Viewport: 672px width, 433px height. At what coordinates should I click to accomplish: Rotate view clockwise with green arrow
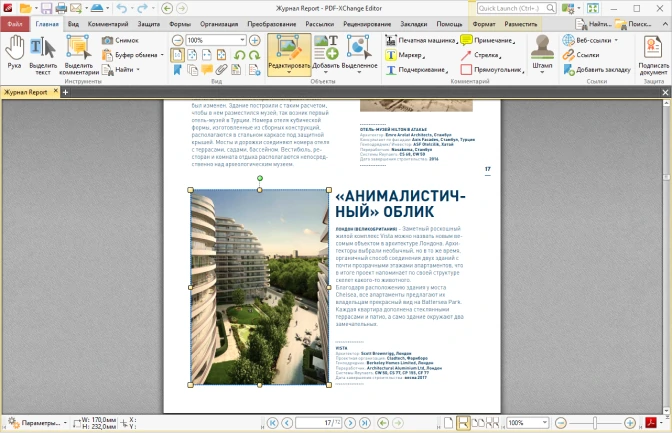255,55
